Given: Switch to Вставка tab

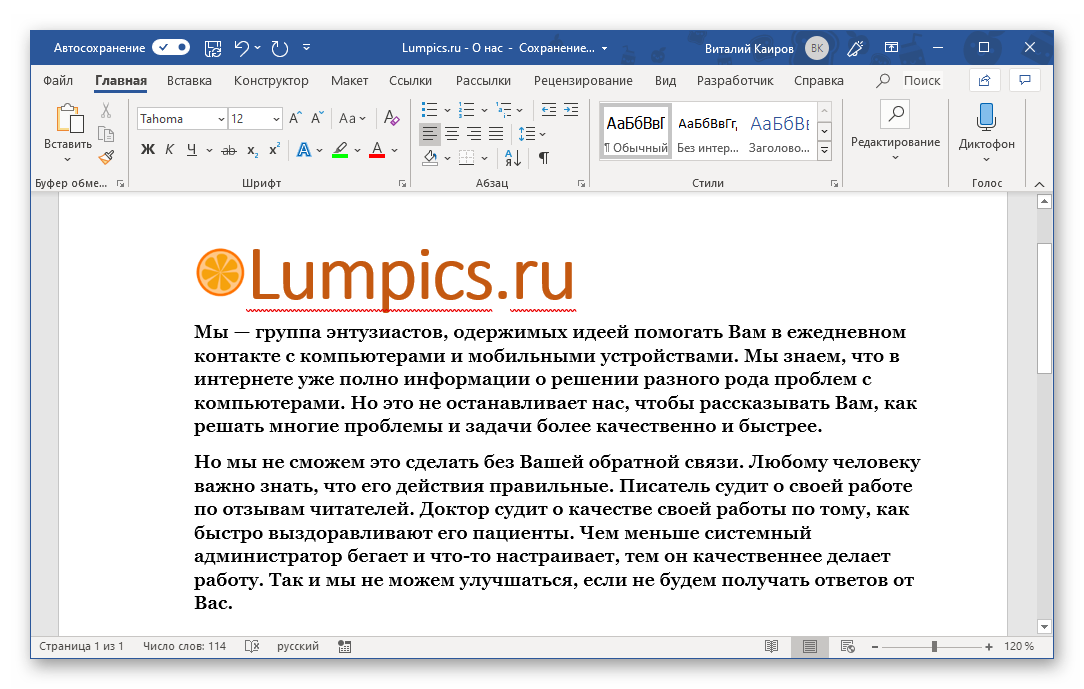Looking at the screenshot, I should (x=189, y=81).
